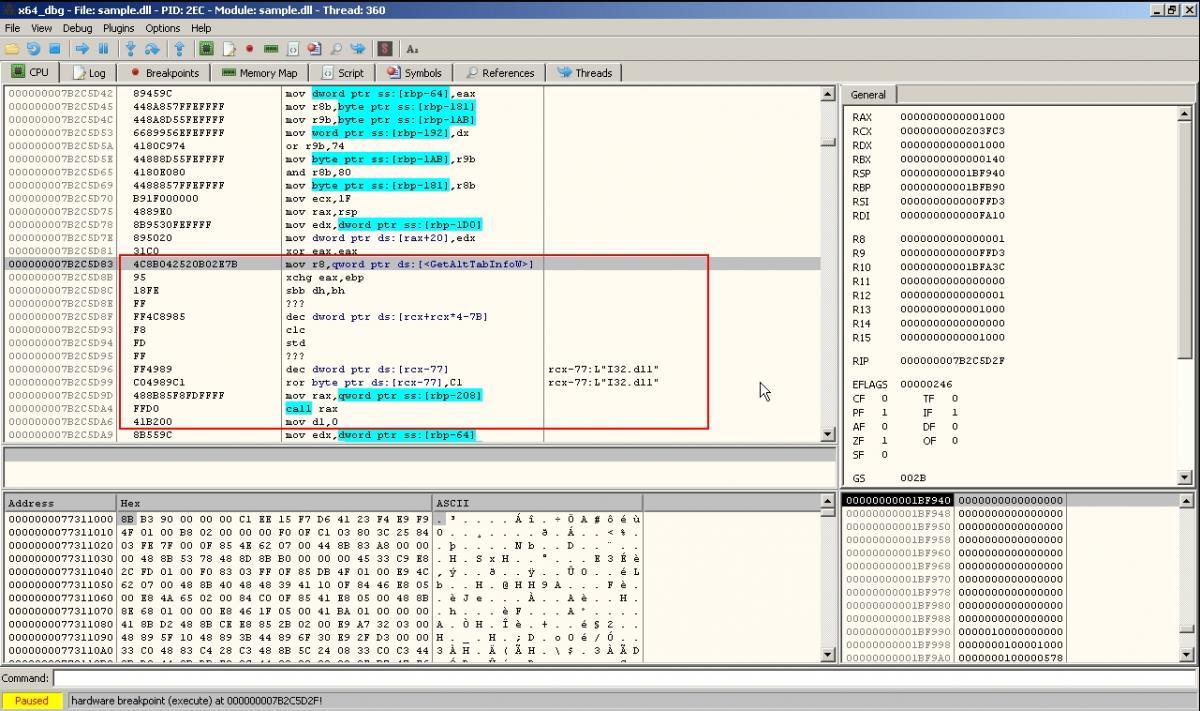Click the Script toolbar icon

pos(293,48)
